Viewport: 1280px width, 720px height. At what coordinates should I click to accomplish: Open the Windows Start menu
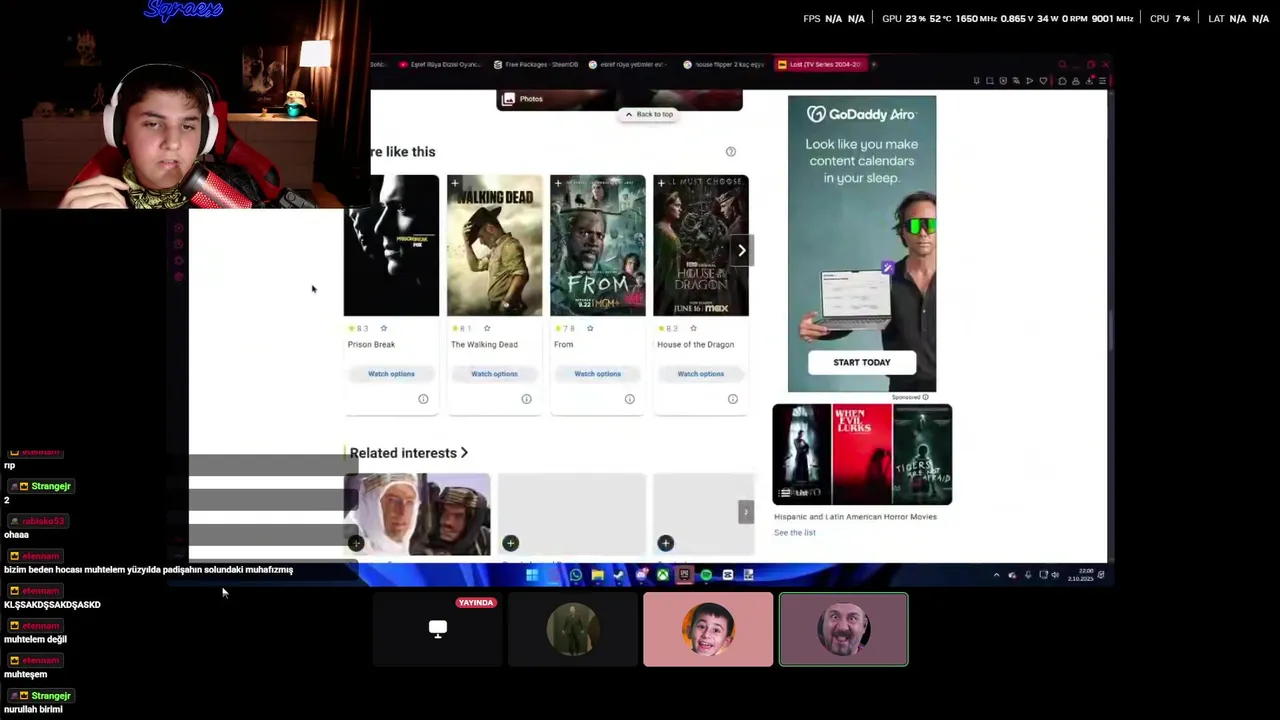(532, 575)
